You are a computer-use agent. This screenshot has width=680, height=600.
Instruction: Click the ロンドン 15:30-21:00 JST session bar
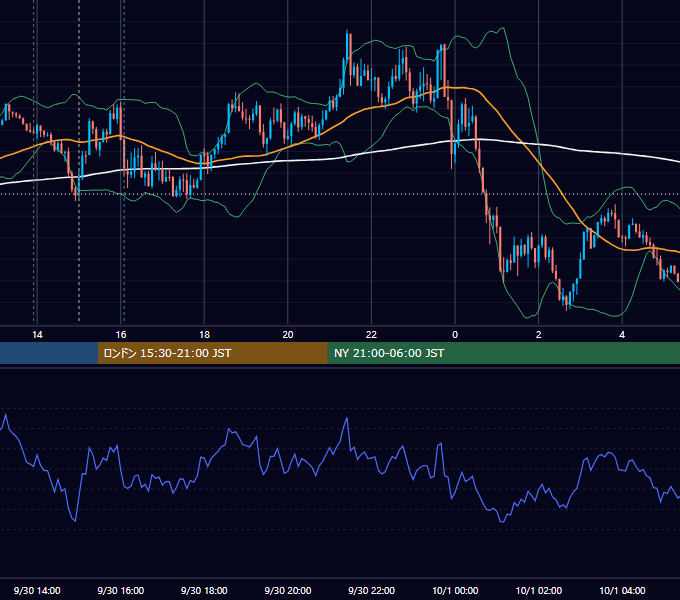tap(212, 353)
